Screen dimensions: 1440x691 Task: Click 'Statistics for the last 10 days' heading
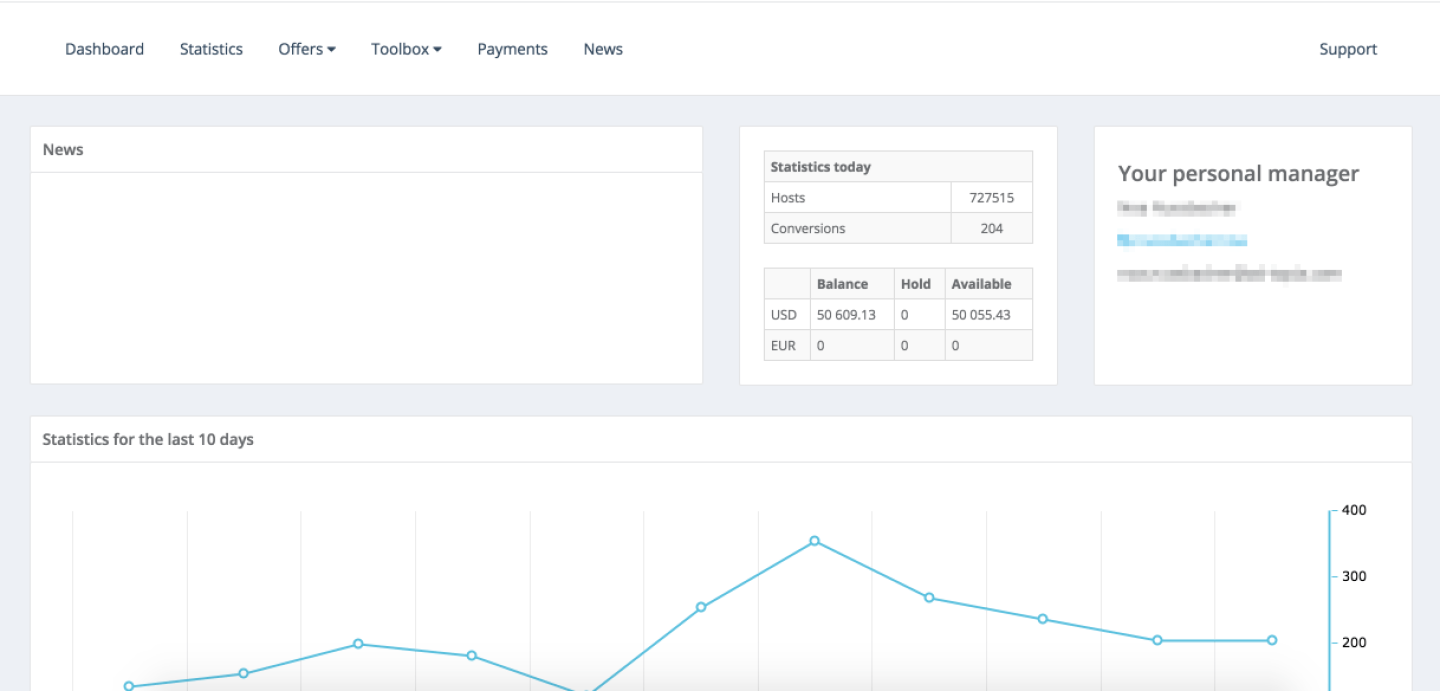tap(148, 440)
